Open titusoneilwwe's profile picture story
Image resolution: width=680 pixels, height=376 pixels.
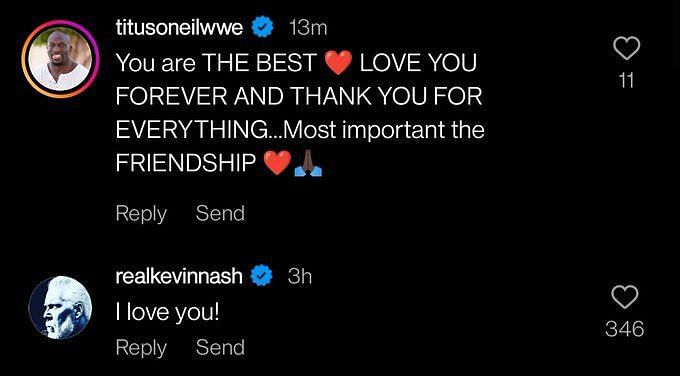point(60,59)
